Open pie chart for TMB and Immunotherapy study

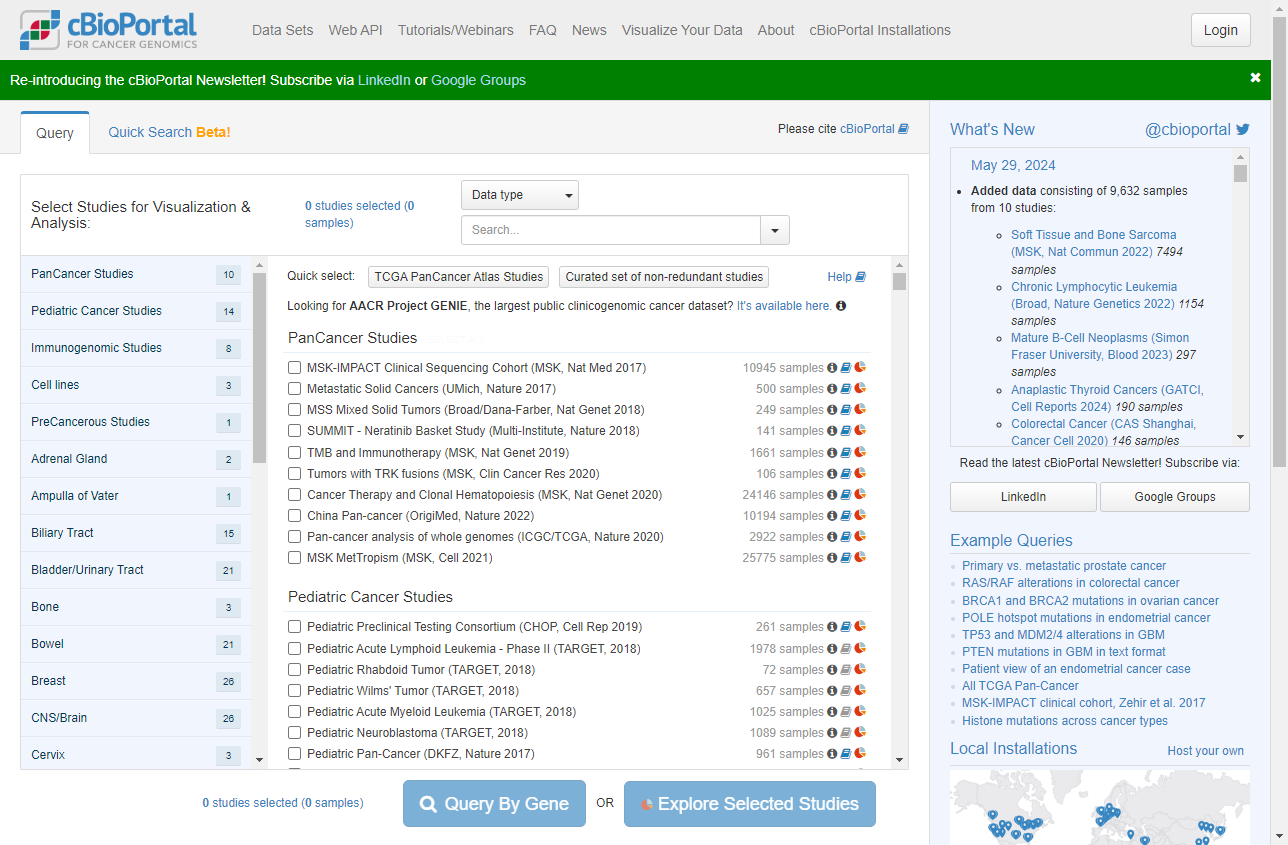coord(860,452)
